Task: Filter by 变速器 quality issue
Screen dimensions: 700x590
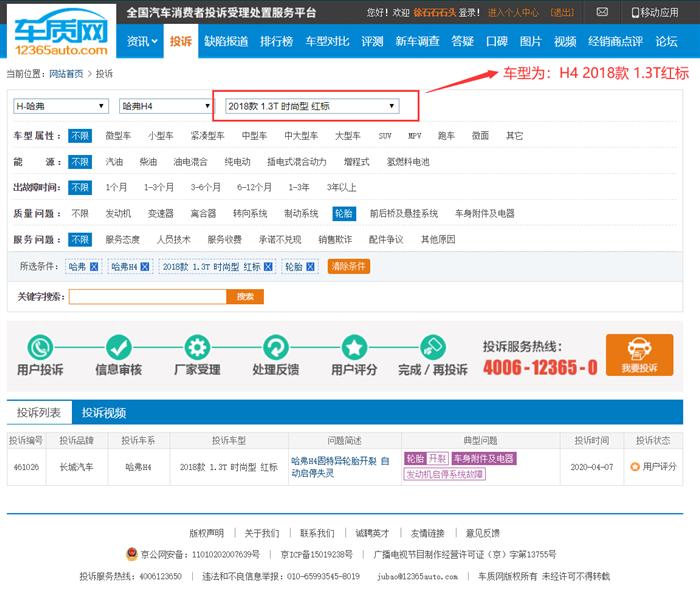Action: tap(161, 213)
